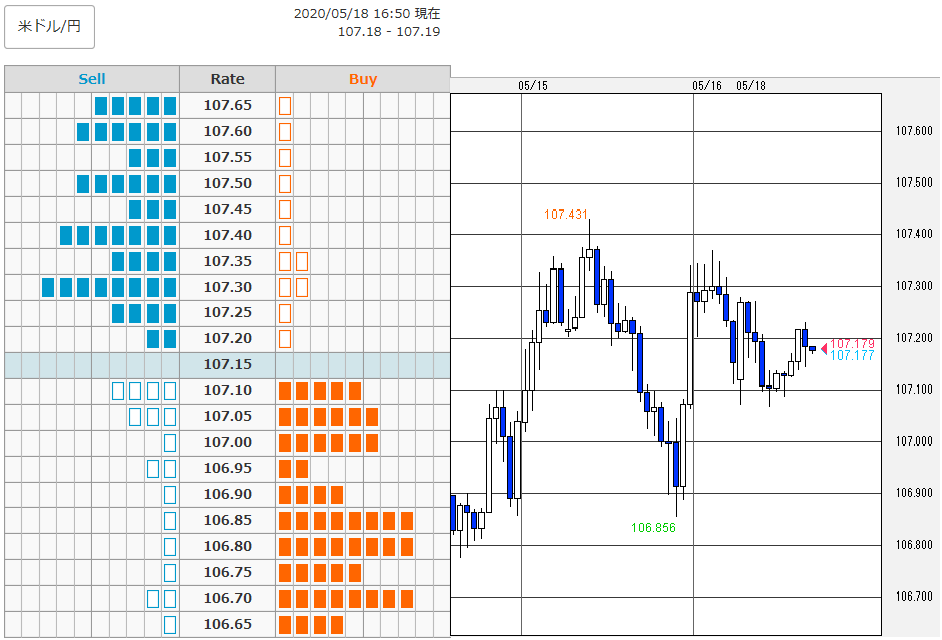The width and height of the screenshot is (942, 640).
Task: Click the orange high label 107.431 on chart
Action: tap(565, 215)
